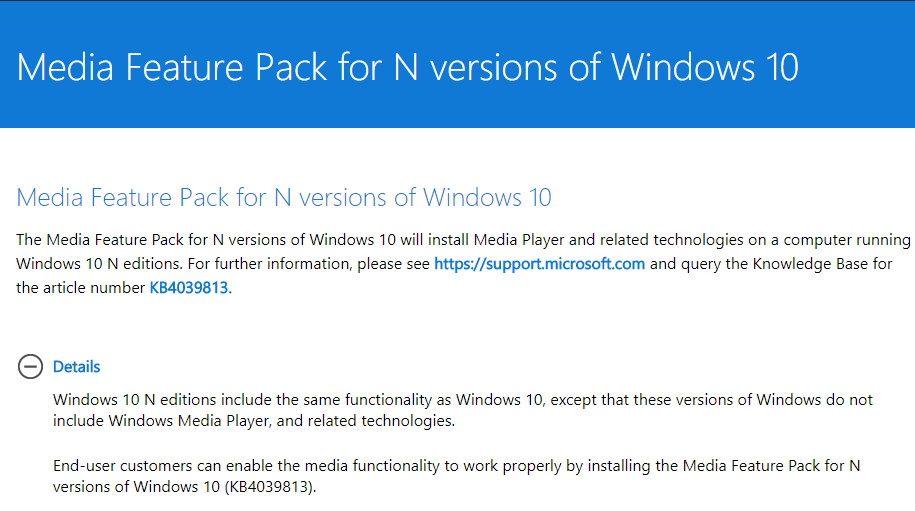Click the line 'include Windows Media Player, and related'
The width and height of the screenshot is (915, 511).
(x=254, y=421)
